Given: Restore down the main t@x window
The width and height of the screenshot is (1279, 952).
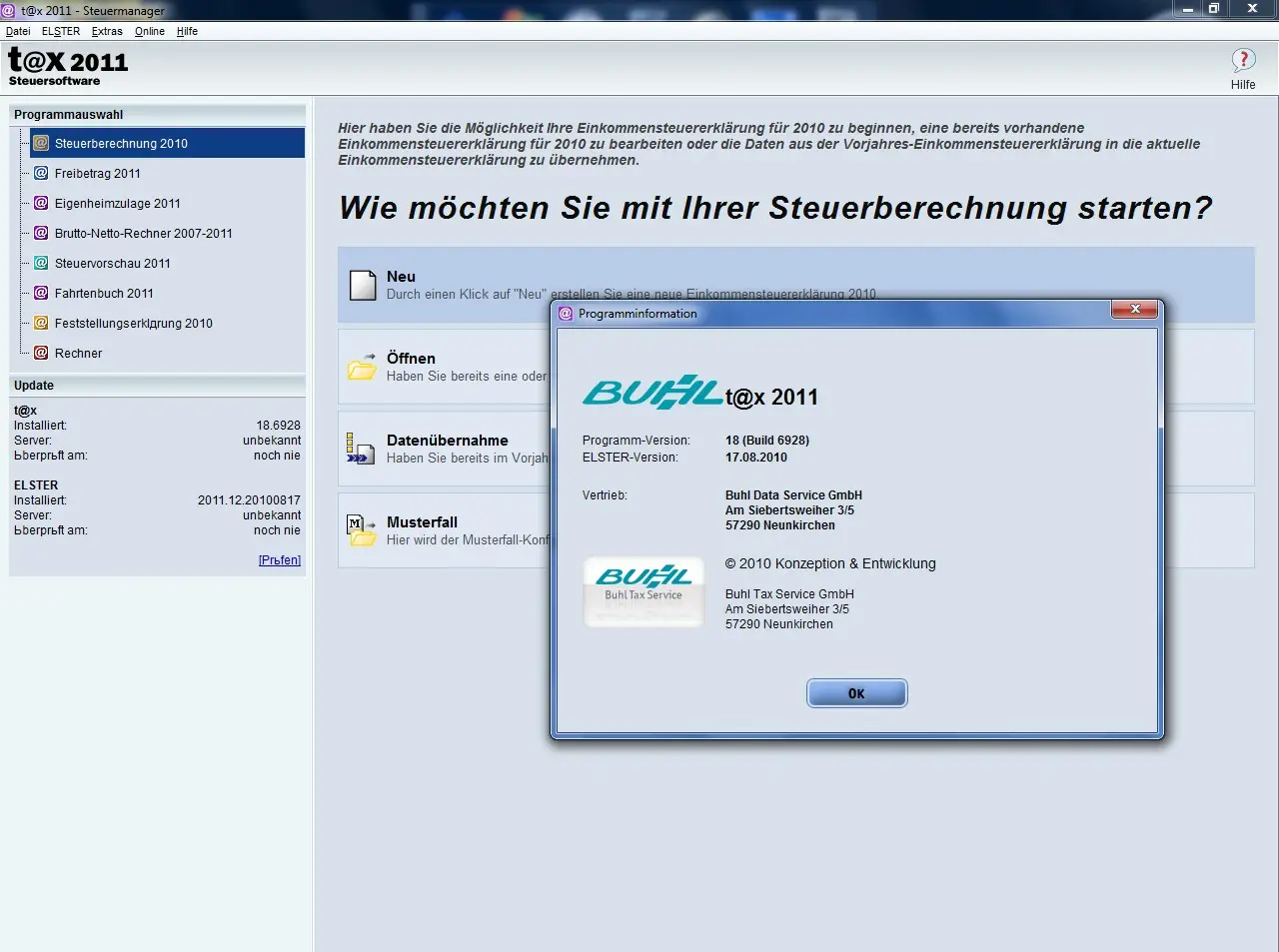Looking at the screenshot, I should point(1214,9).
